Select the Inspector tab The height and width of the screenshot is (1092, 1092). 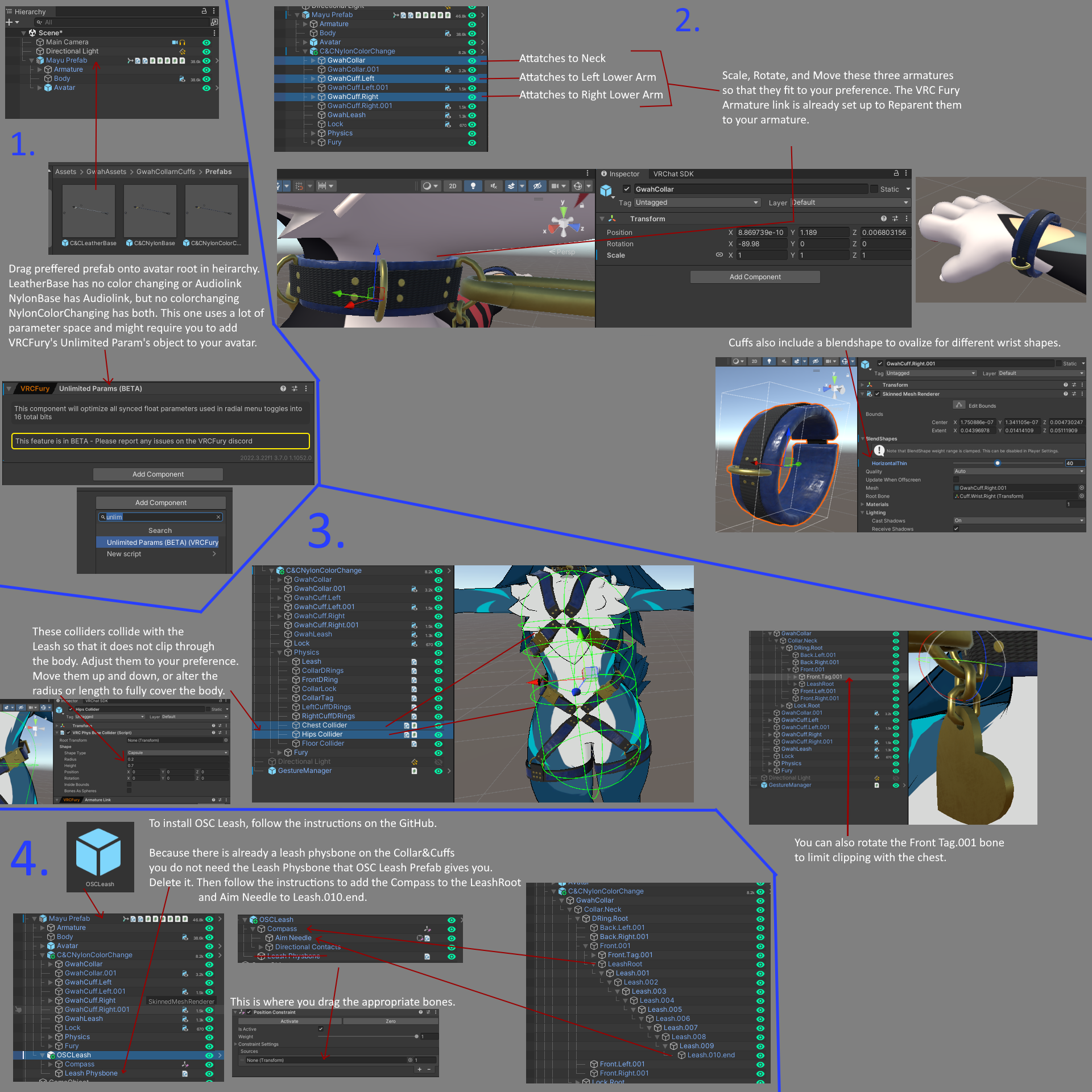point(621,174)
